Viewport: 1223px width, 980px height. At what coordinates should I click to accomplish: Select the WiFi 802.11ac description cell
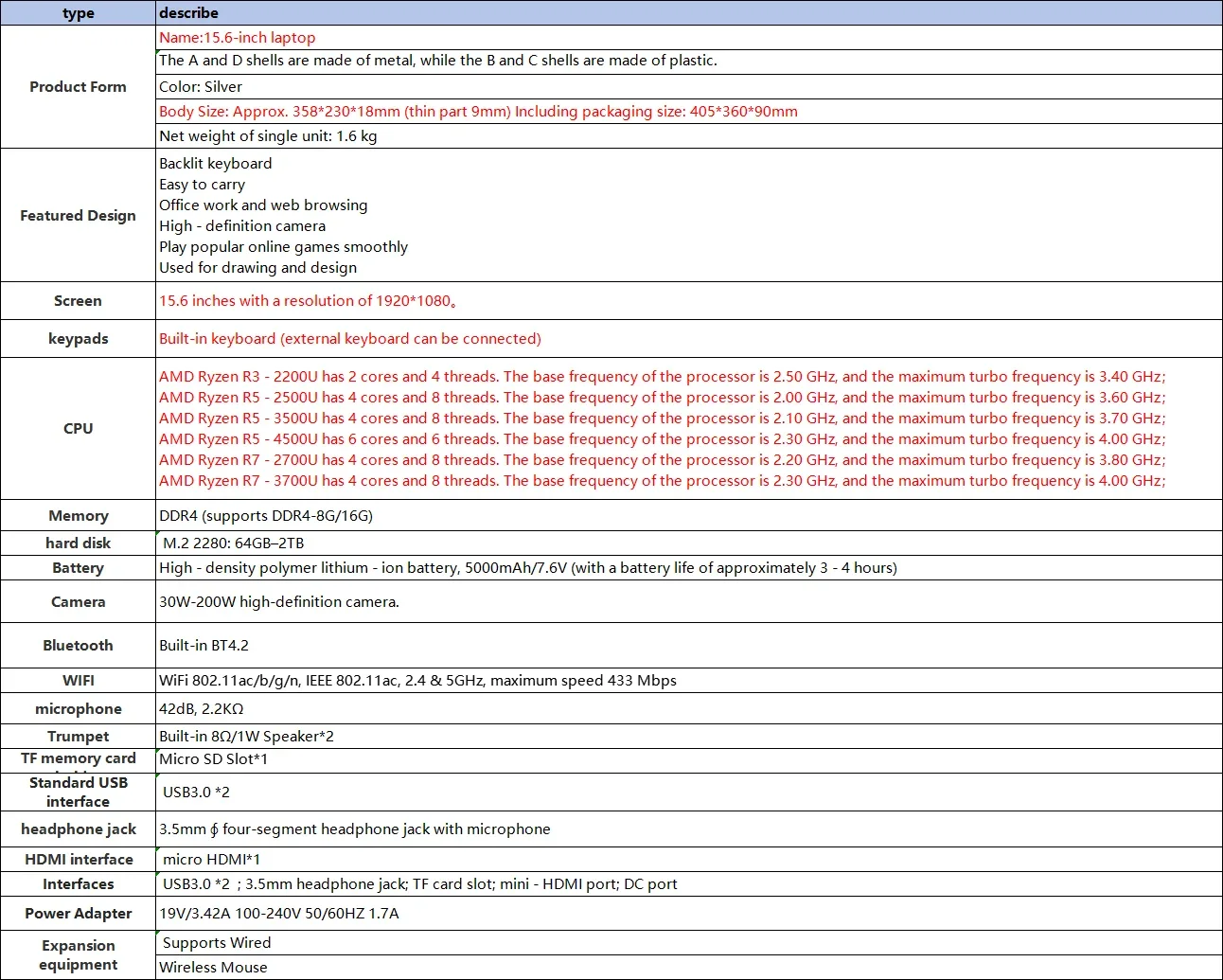click(x=689, y=681)
